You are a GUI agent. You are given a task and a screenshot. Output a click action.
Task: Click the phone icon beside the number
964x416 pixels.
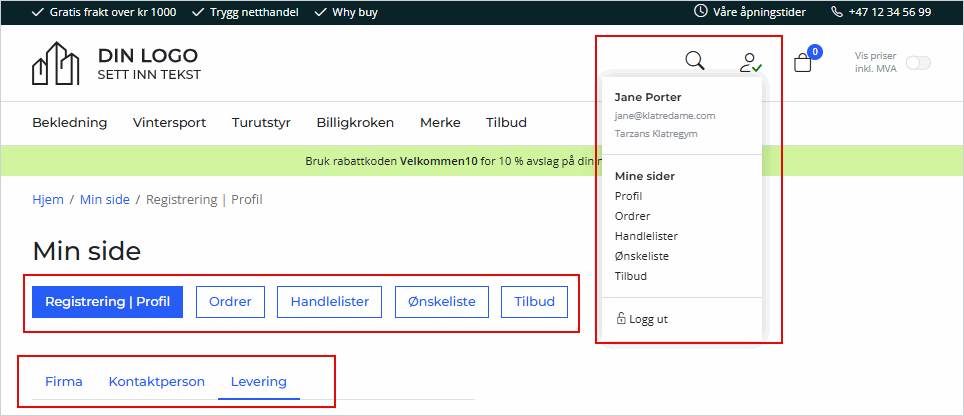click(837, 12)
